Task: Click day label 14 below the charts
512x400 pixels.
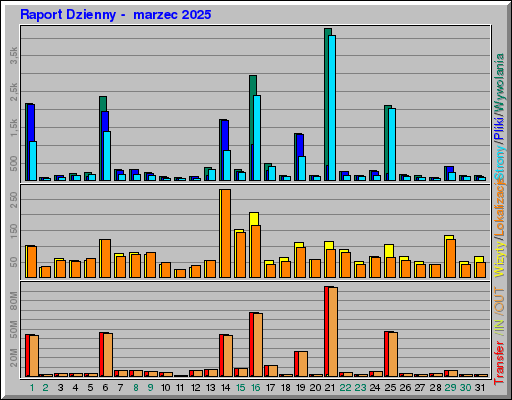Action: [x=226, y=388]
